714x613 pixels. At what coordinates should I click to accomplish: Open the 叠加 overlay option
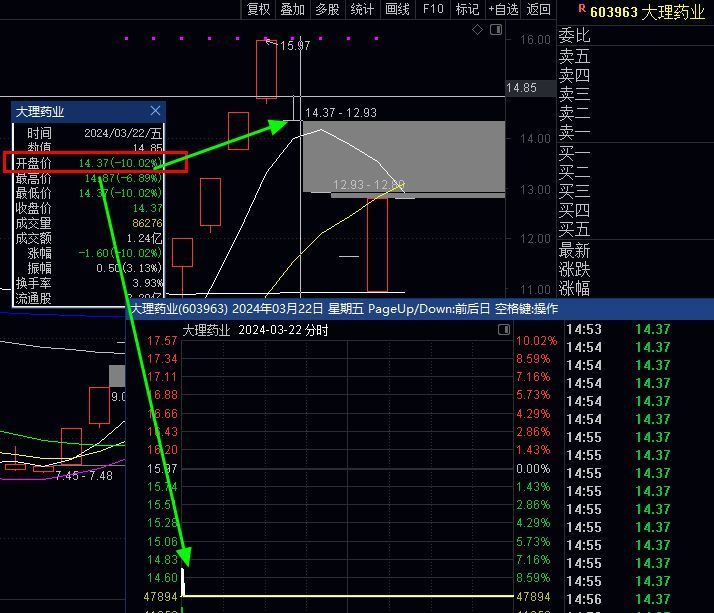(x=292, y=9)
